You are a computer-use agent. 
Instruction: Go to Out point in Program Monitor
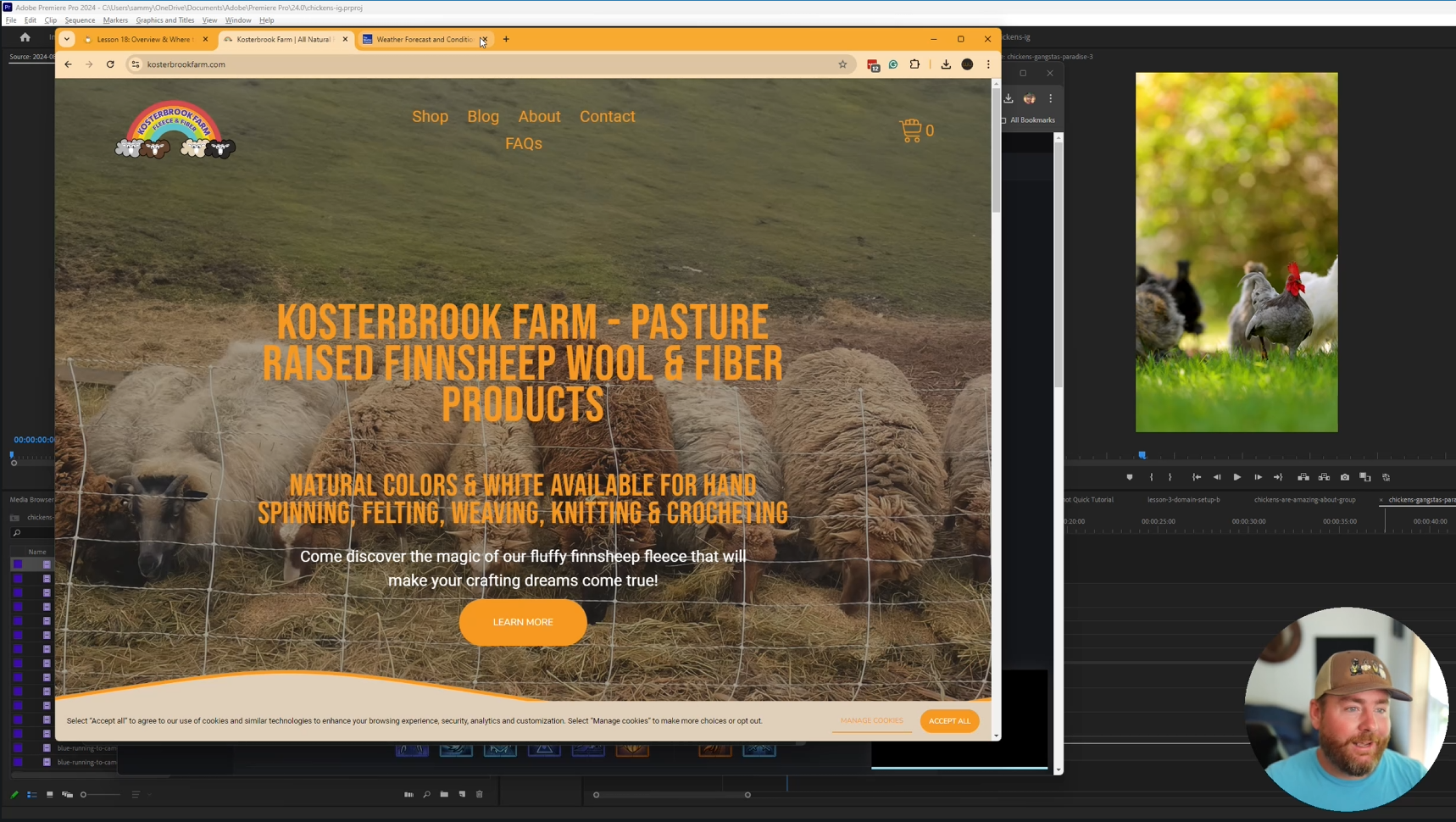(x=1278, y=477)
